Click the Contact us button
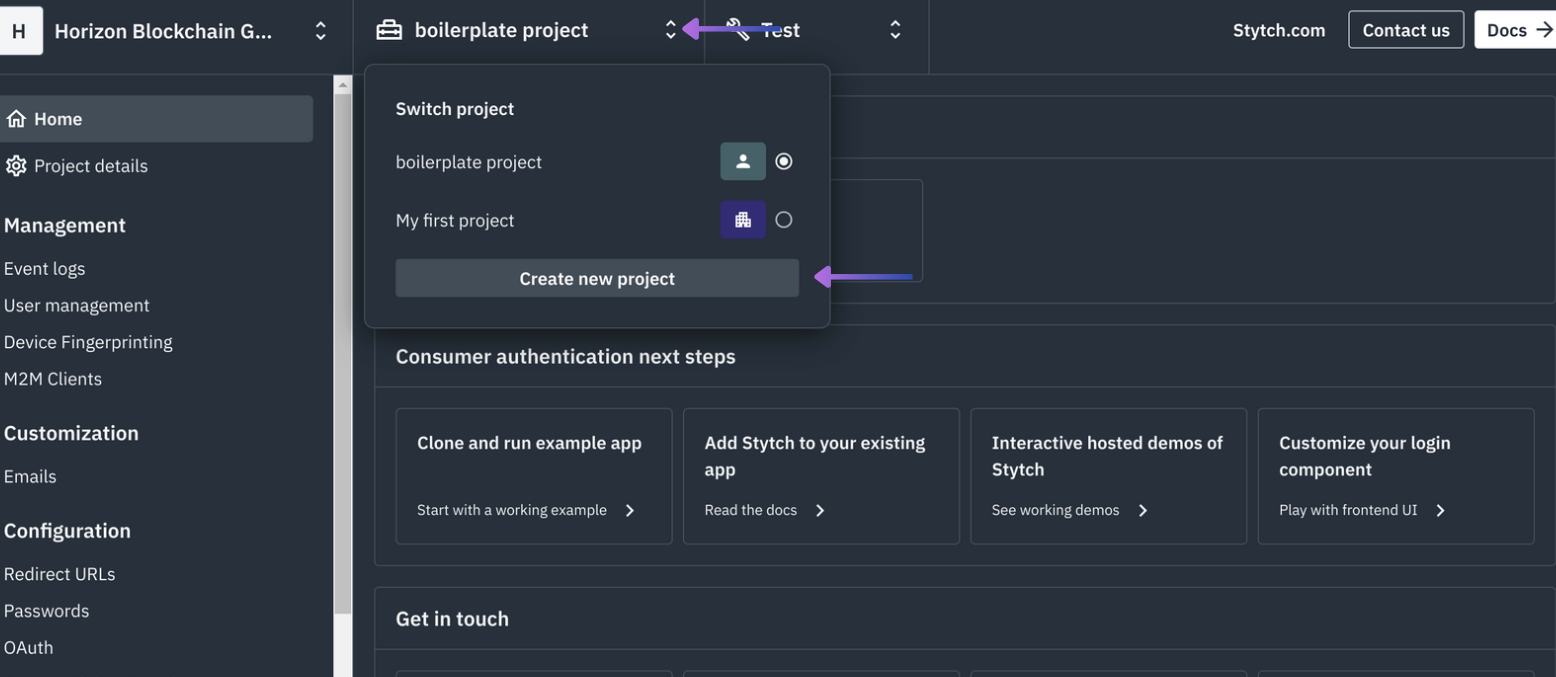Screen dimensions: 1556x677 tap(1406, 30)
